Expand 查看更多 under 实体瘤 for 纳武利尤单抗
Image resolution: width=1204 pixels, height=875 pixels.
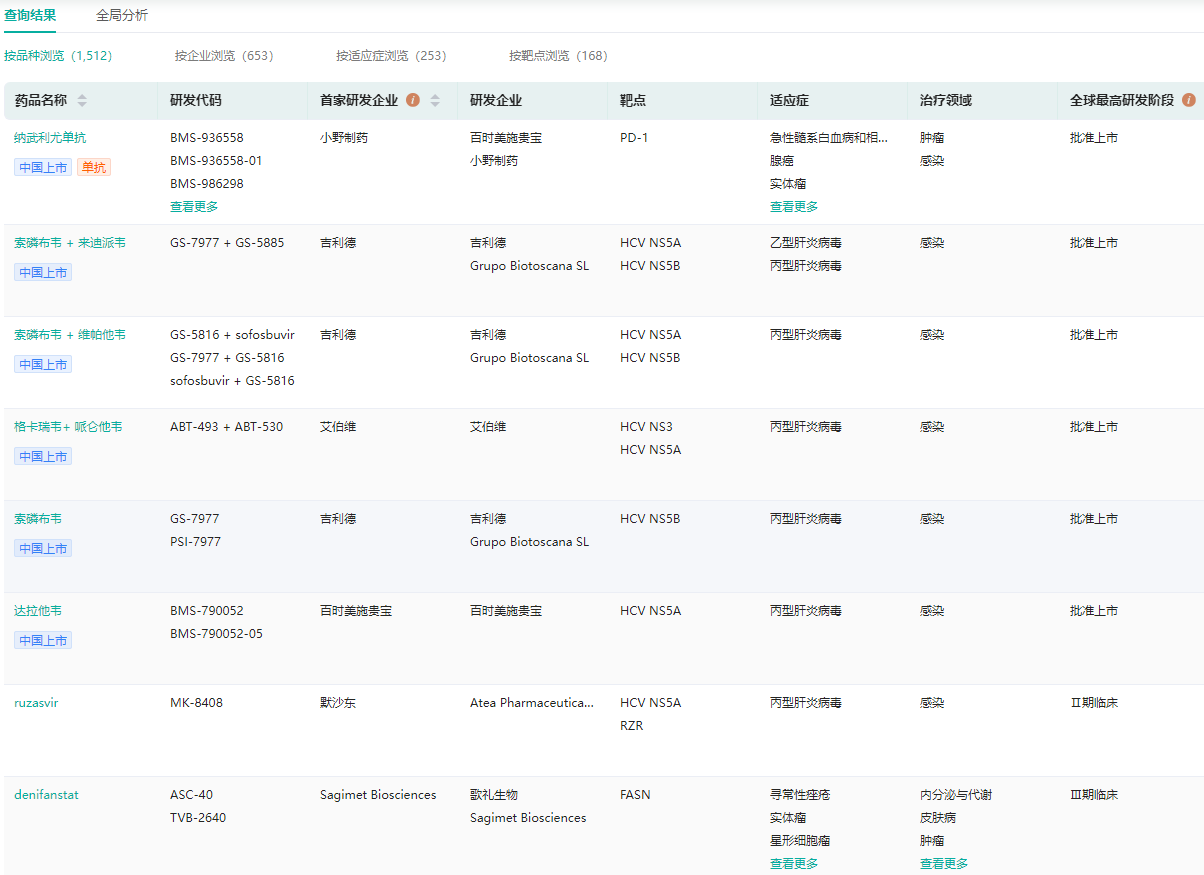pos(794,207)
